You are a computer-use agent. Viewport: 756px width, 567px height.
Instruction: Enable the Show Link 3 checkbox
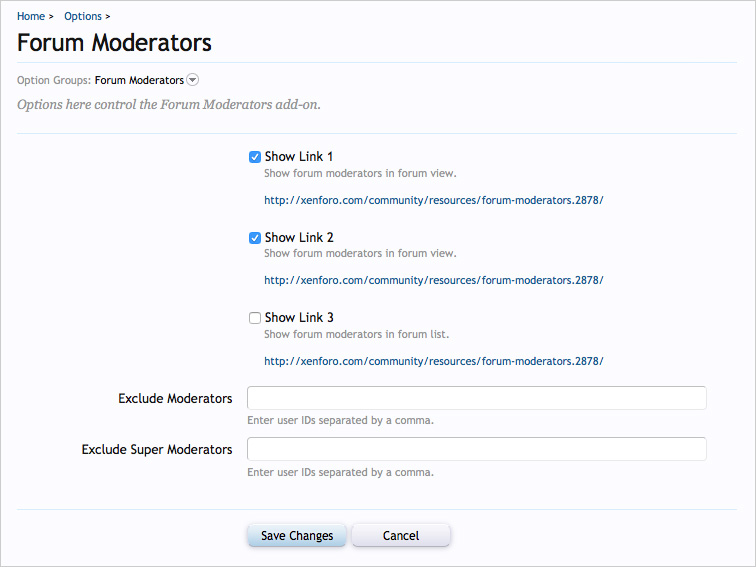(x=255, y=318)
